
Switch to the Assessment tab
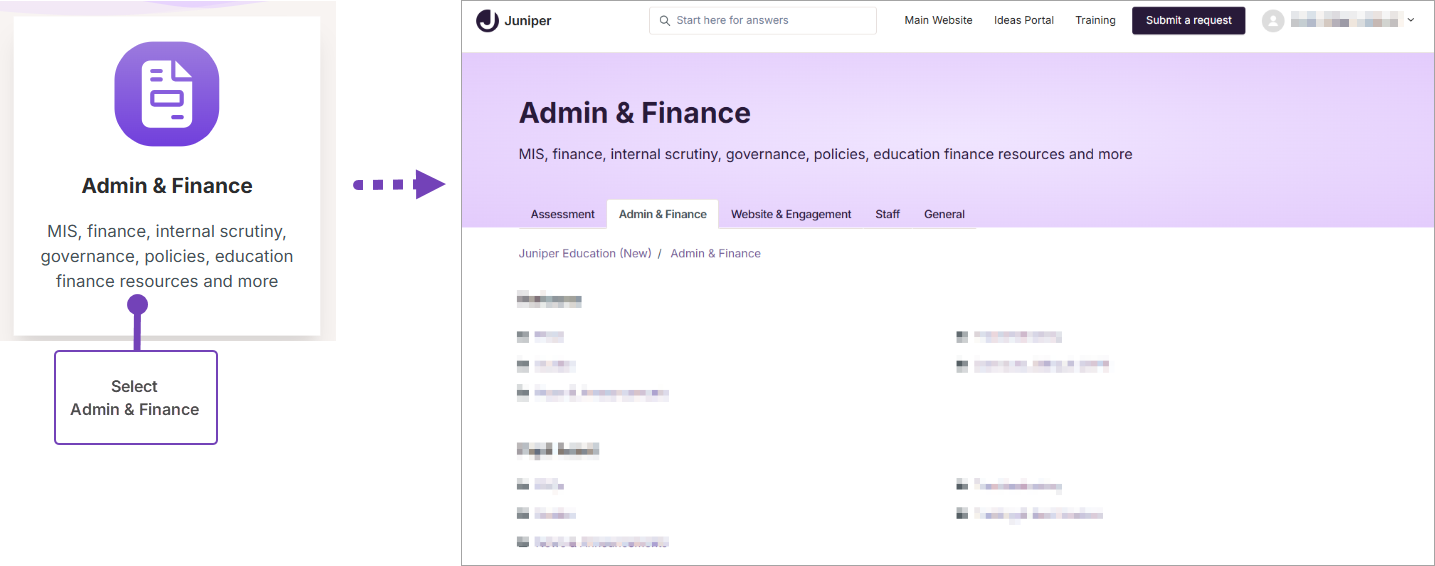coord(563,214)
